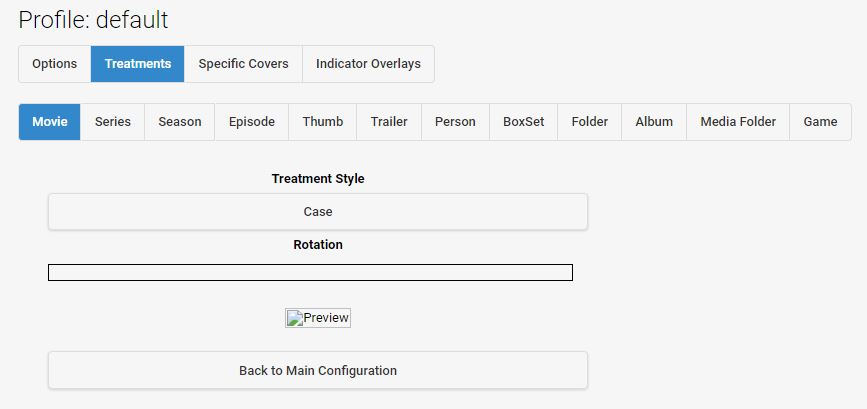The image size is (867, 409).
Task: Click the Rotation slider bar
Action: (310, 273)
